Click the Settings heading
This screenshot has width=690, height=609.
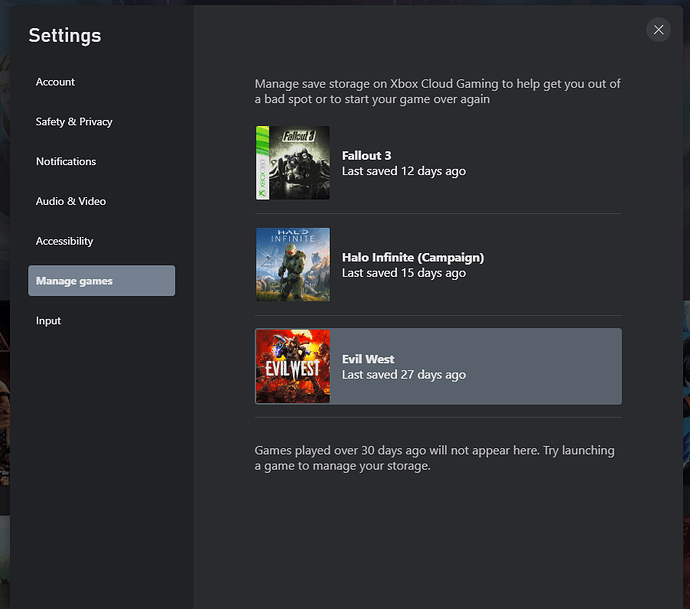[x=65, y=36]
